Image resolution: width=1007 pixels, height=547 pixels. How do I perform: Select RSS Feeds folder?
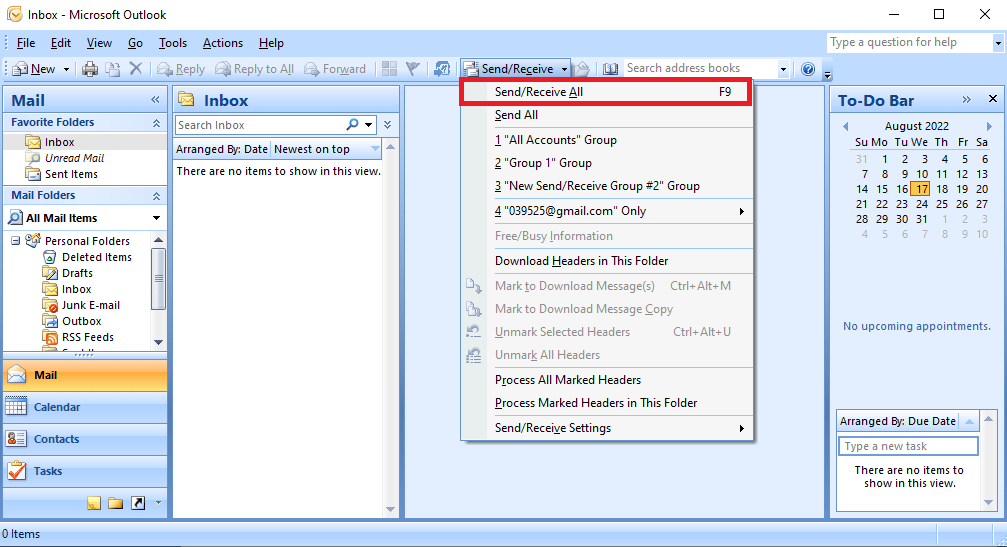coord(87,337)
